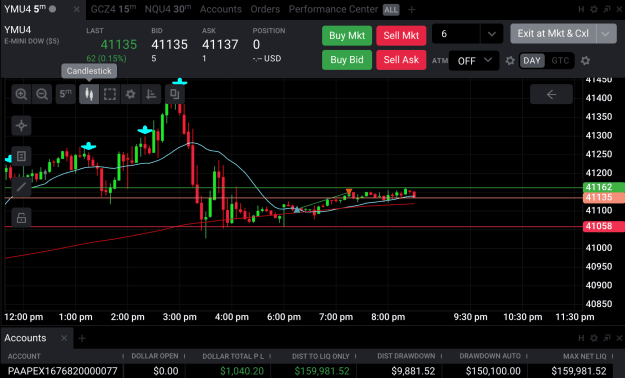The height and width of the screenshot is (378, 625).
Task: Open the ATM OFF dropdown
Action: (x=474, y=61)
